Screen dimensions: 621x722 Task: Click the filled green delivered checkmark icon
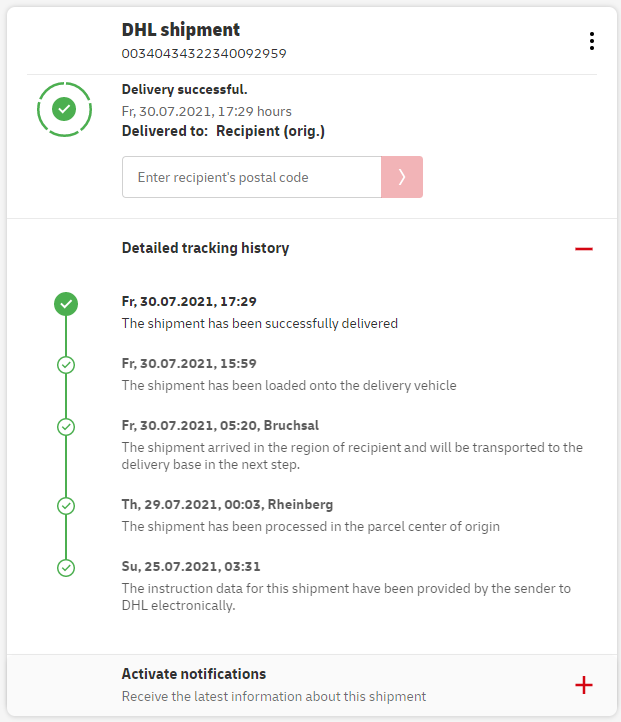[x=66, y=303]
